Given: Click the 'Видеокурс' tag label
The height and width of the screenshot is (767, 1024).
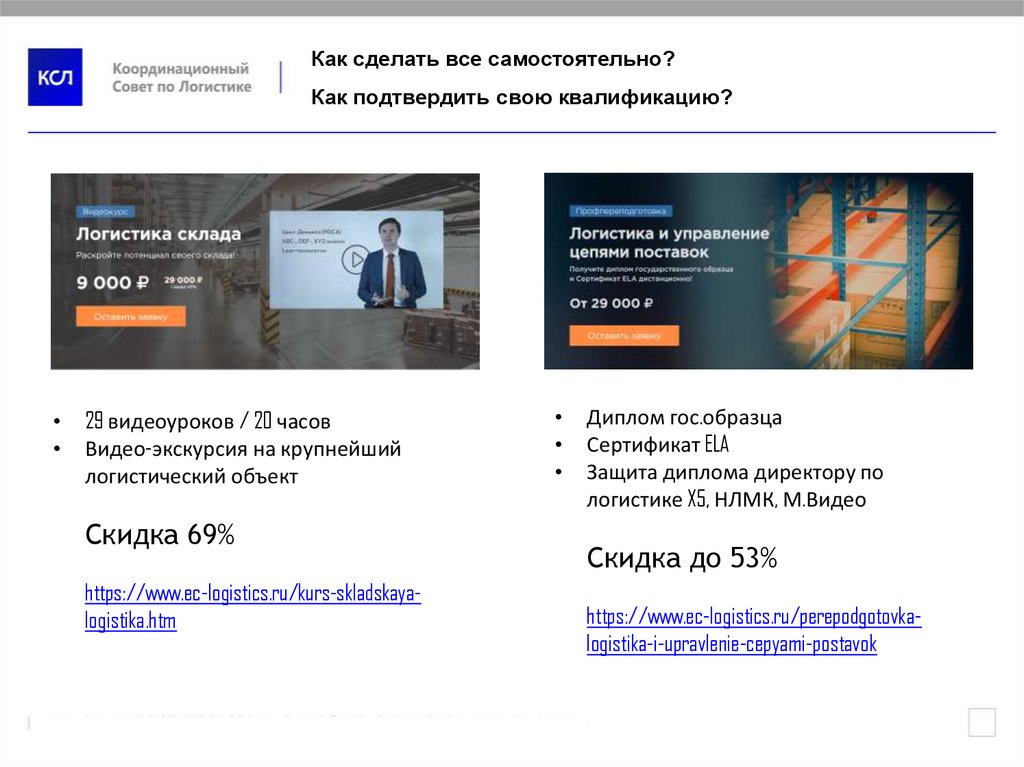Looking at the screenshot, I should click(105, 211).
